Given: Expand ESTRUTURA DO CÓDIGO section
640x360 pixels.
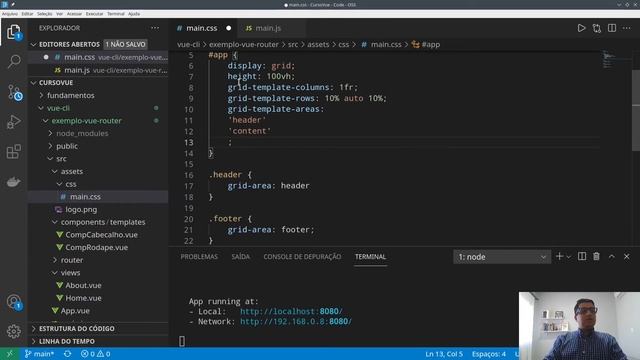Looking at the screenshot, I should tap(76, 328).
